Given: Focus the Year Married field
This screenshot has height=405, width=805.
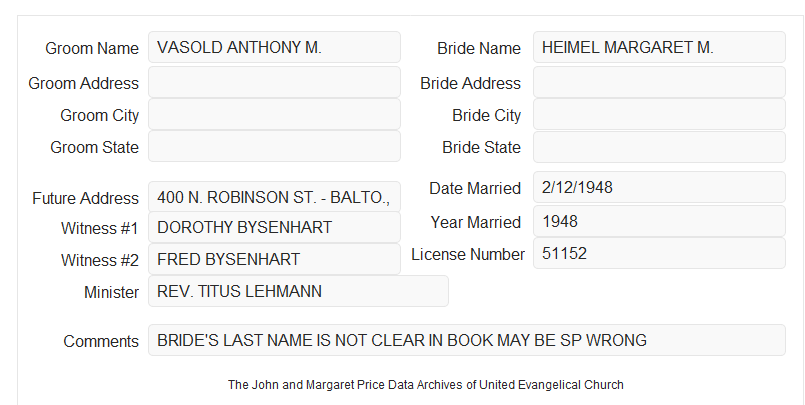Looking at the screenshot, I should [x=659, y=221].
